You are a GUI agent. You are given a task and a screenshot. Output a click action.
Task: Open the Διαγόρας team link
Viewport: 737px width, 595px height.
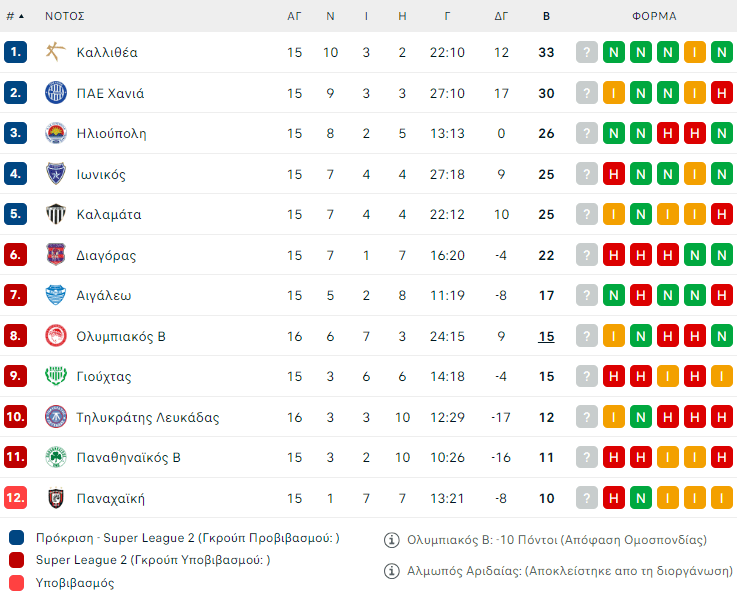106,255
